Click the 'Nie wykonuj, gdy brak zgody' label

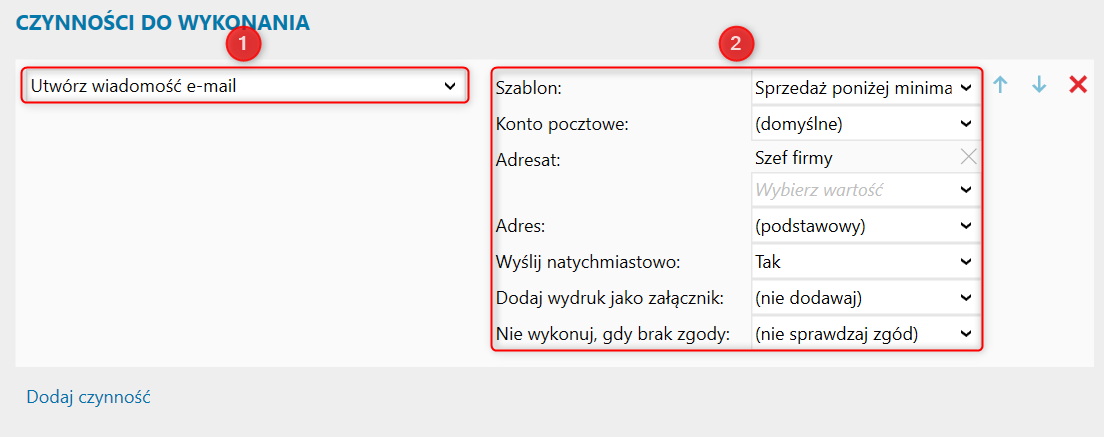613,333
